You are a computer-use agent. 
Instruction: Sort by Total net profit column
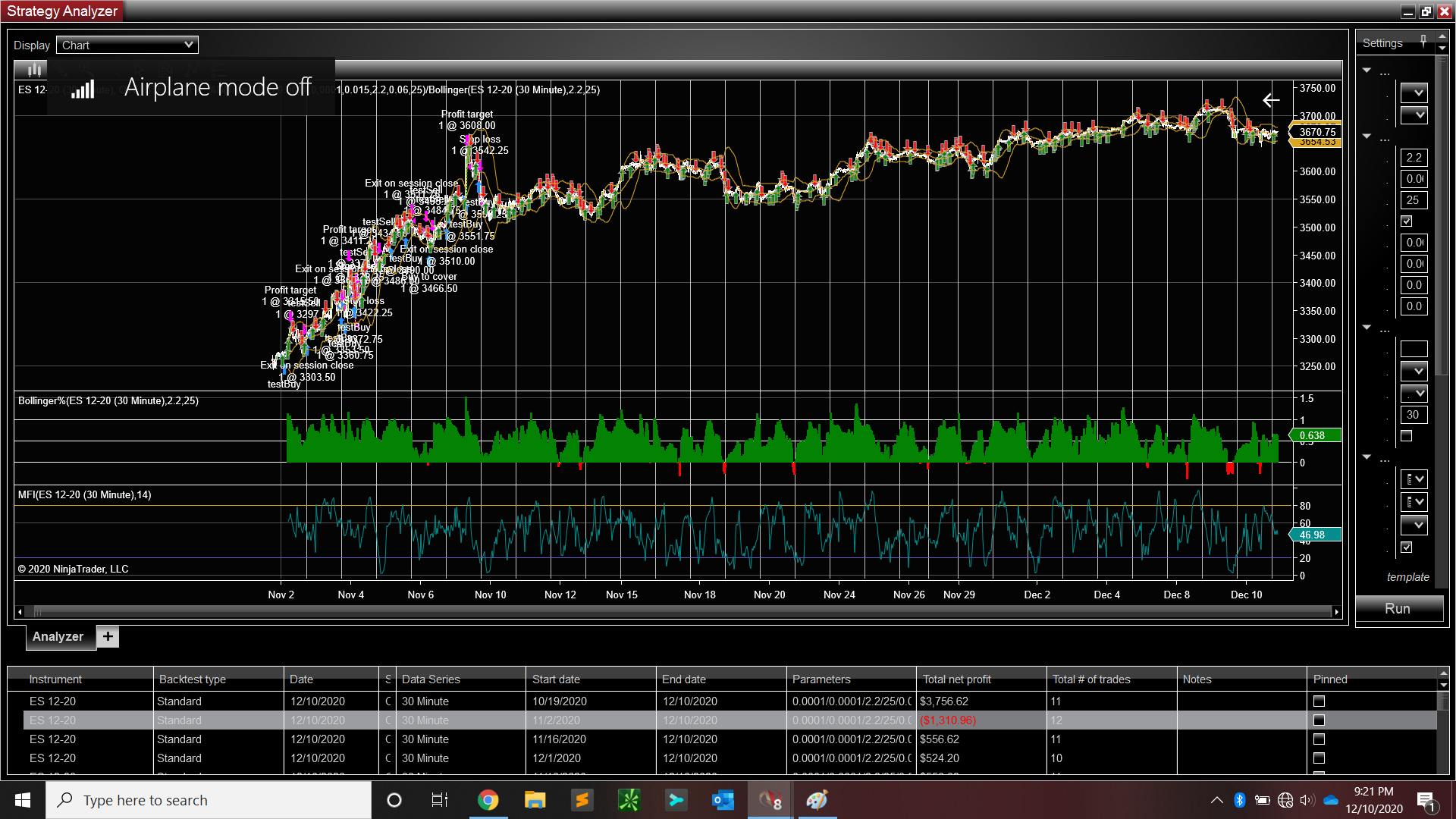(956, 679)
